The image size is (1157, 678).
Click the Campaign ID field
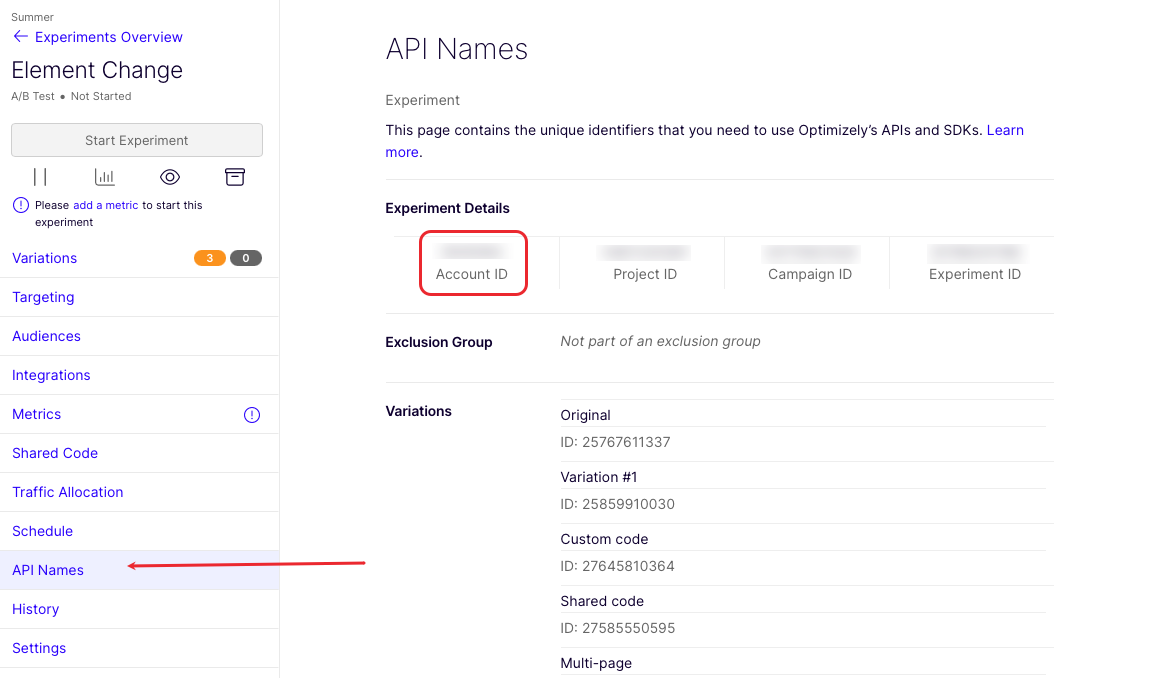pos(809,263)
